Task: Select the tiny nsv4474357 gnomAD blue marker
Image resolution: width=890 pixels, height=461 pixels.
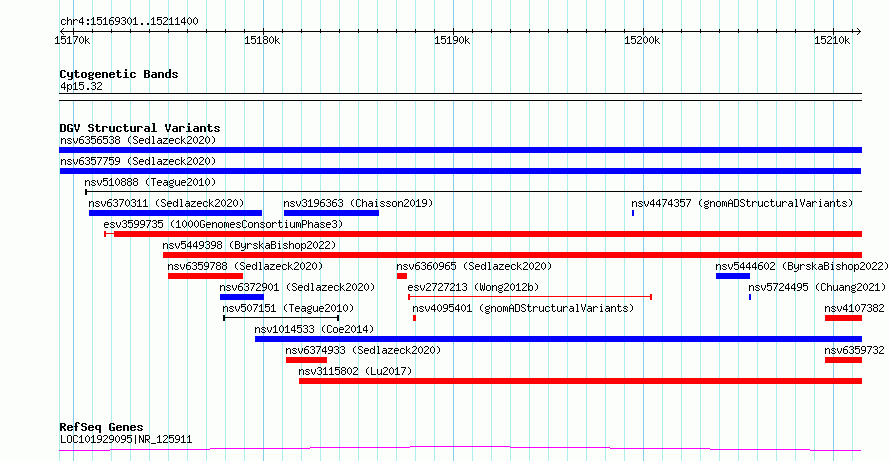Action: coord(633,213)
